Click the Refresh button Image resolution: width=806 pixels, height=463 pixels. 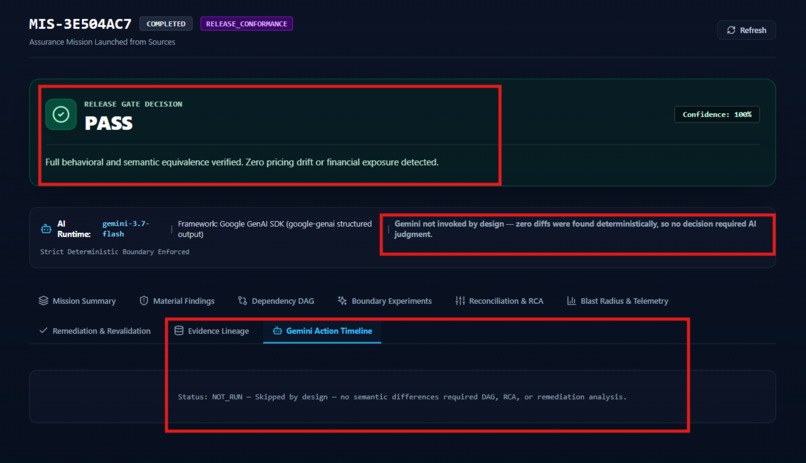tap(746, 30)
